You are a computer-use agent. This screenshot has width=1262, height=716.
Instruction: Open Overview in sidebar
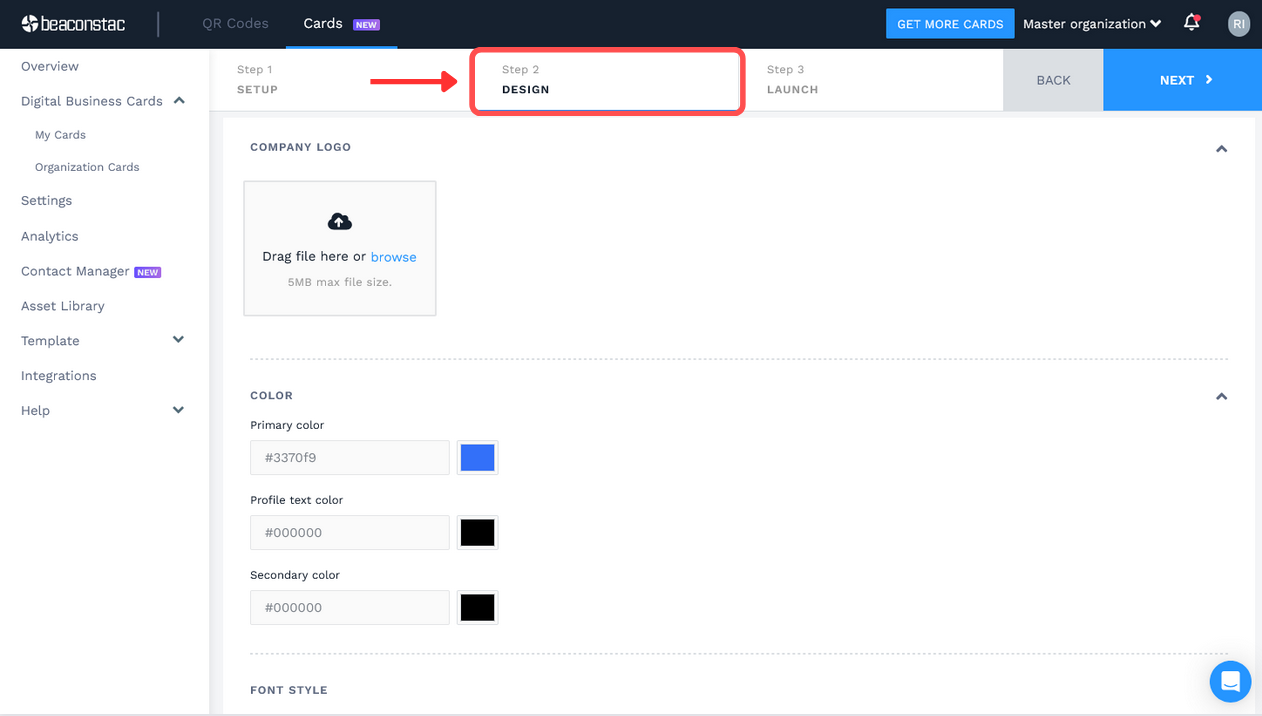(x=50, y=66)
